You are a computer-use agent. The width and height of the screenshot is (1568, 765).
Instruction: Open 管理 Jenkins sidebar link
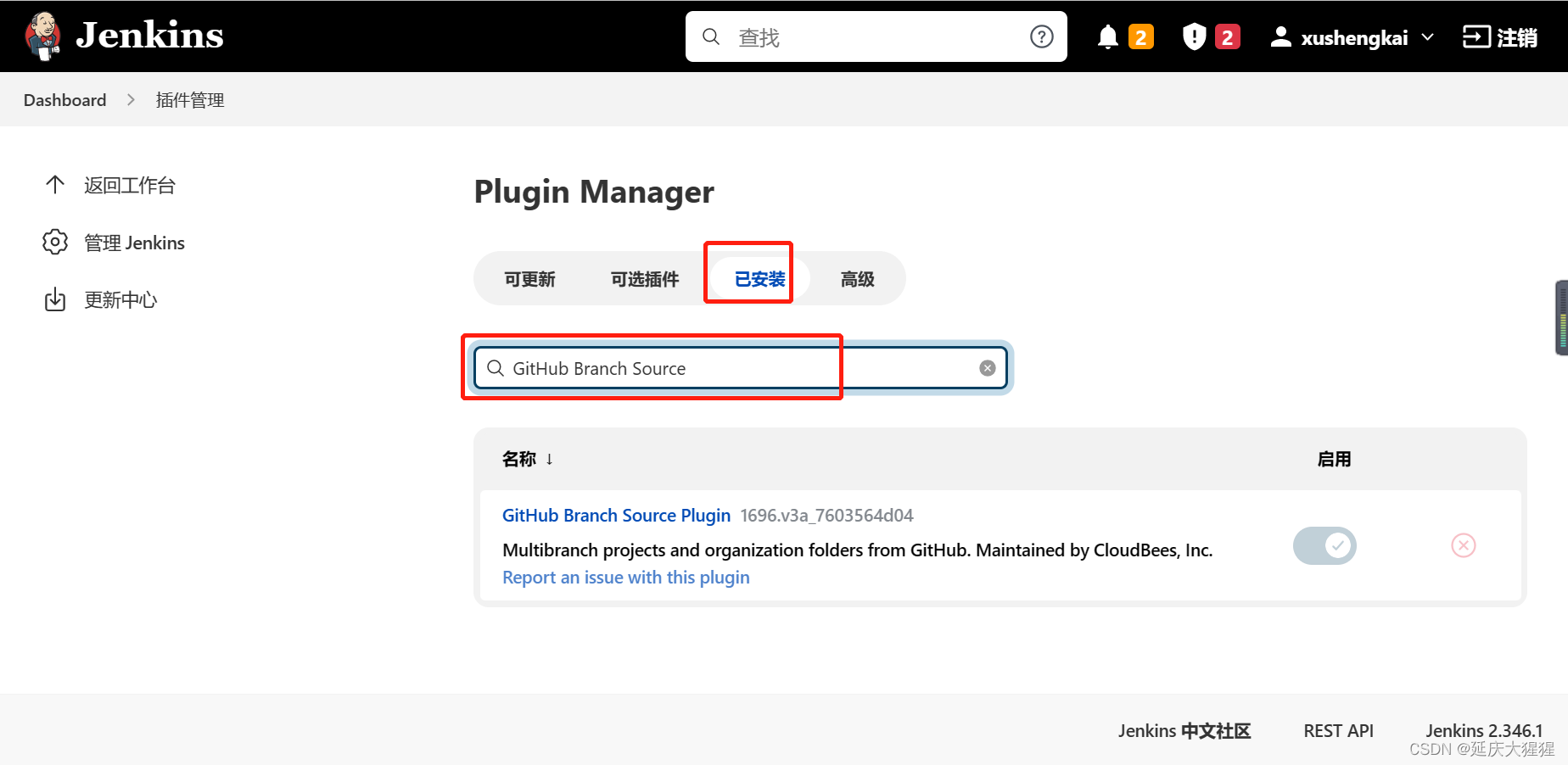tap(134, 243)
